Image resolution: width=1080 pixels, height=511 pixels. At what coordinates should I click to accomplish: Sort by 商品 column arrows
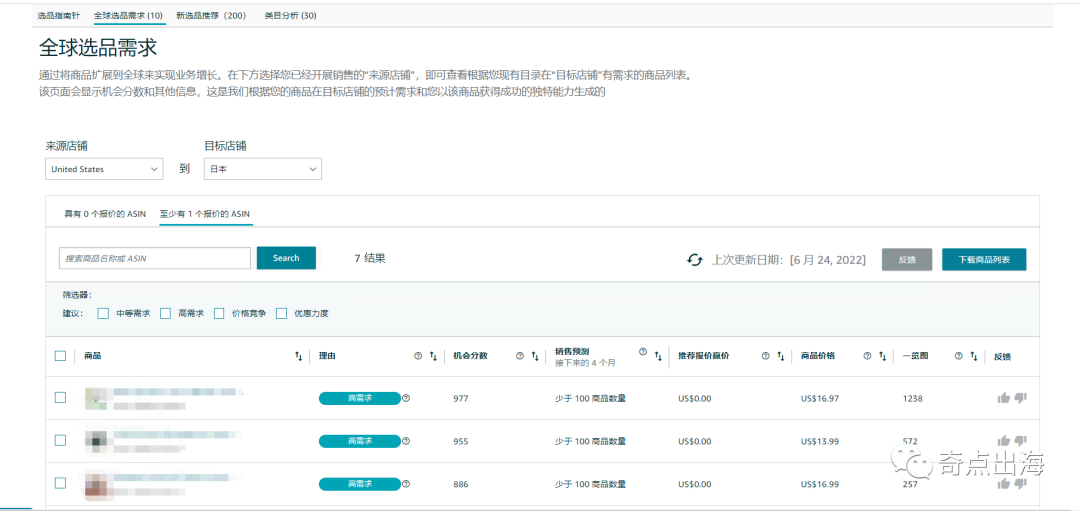pyautogui.click(x=298, y=356)
